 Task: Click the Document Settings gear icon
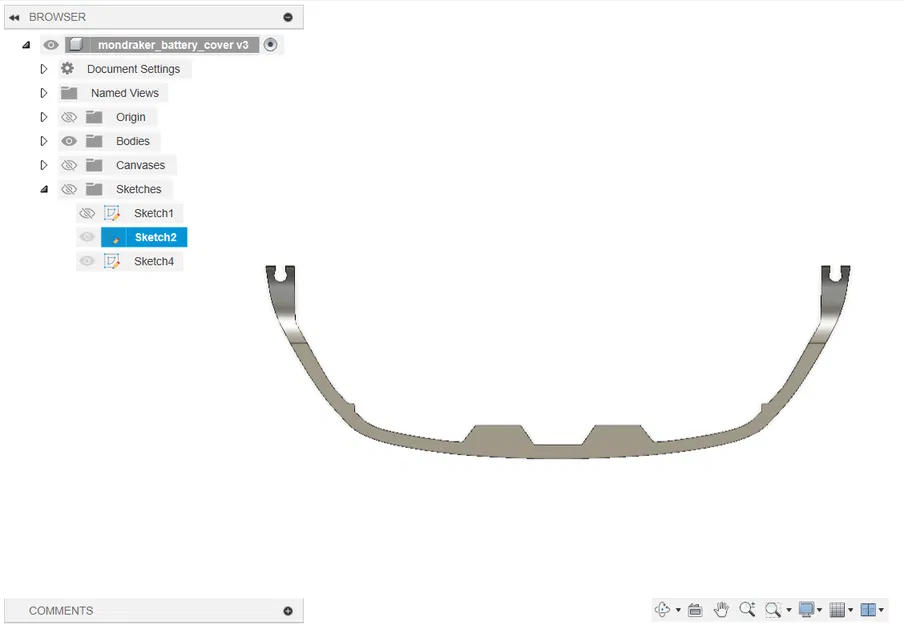coord(66,68)
